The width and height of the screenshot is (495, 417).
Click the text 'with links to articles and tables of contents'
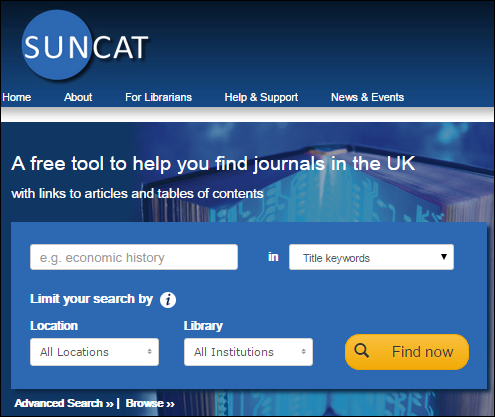[x=137, y=194]
